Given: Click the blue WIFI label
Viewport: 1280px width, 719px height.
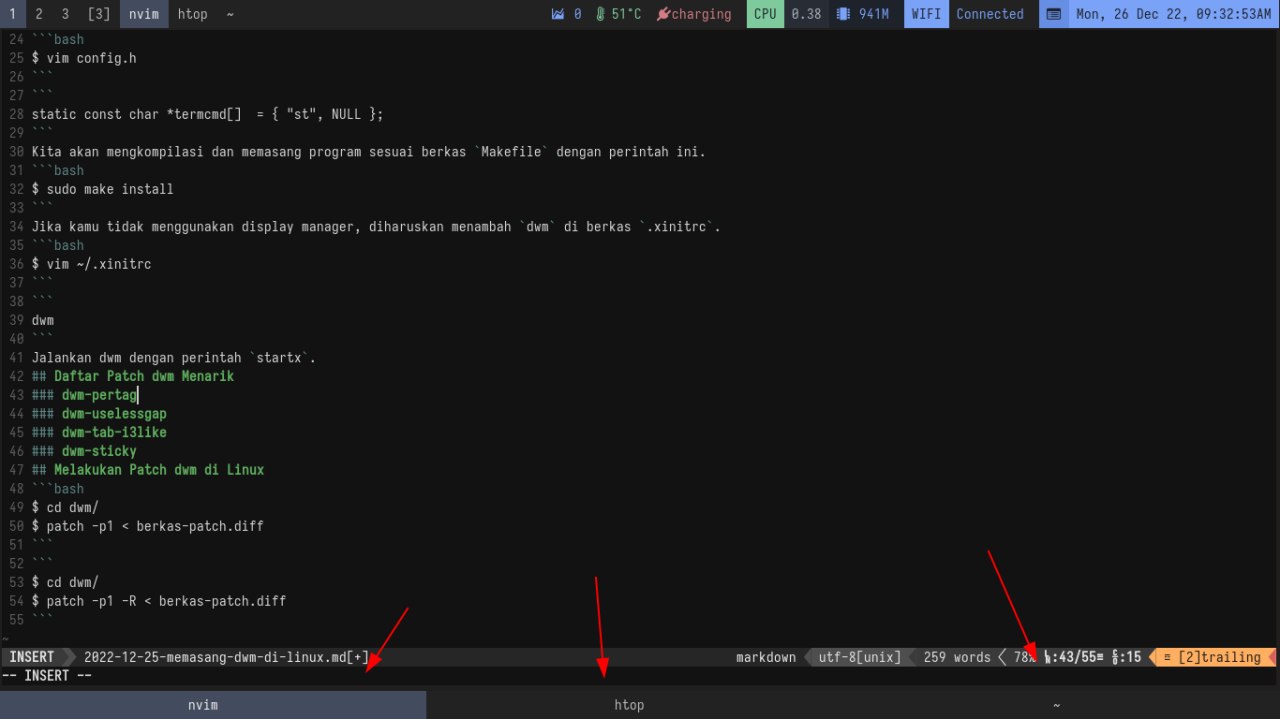Looking at the screenshot, I should (926, 14).
